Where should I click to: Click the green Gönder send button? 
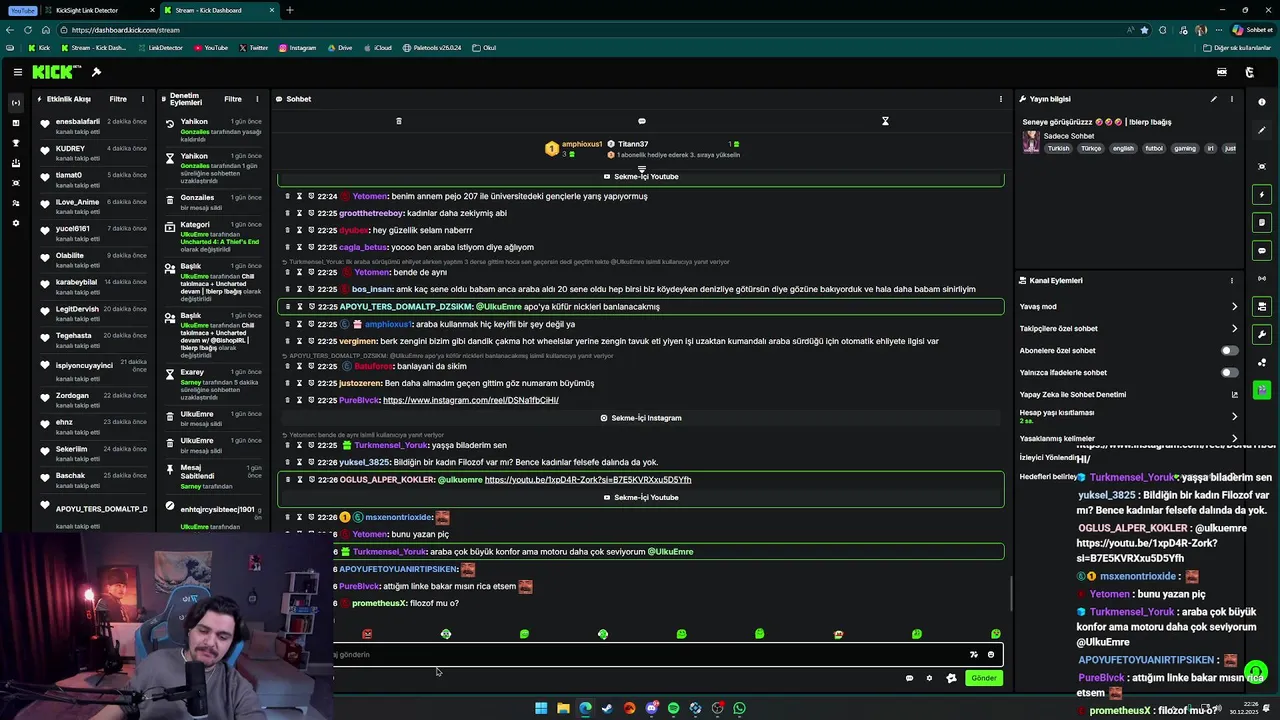984,678
